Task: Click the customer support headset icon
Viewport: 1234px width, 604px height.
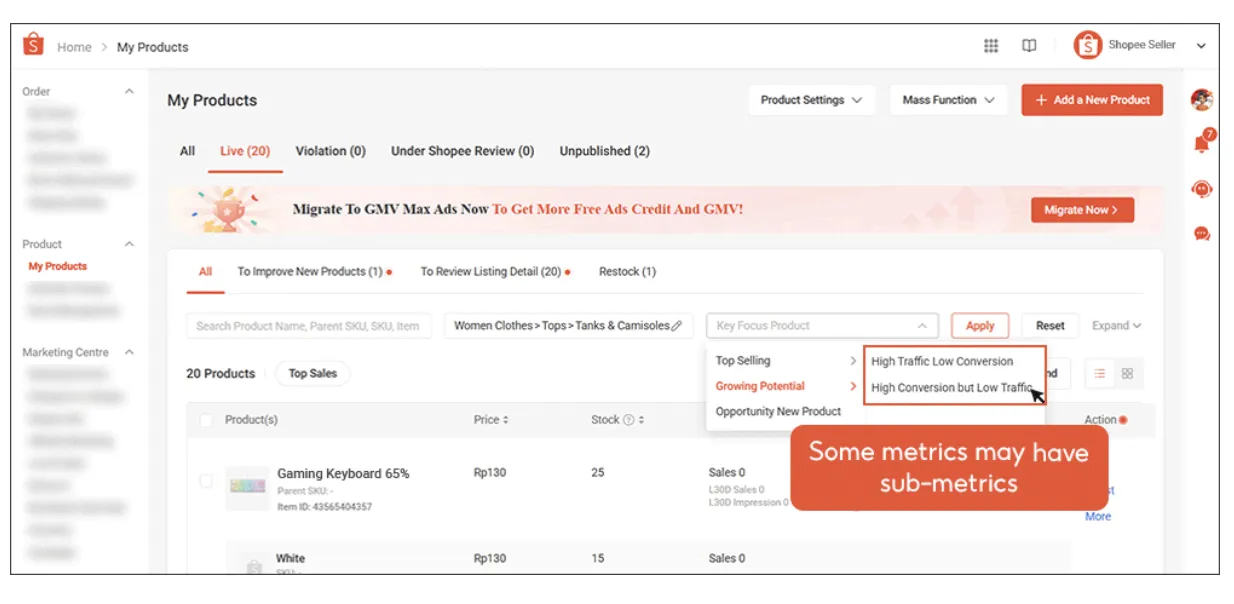Action: click(1202, 189)
